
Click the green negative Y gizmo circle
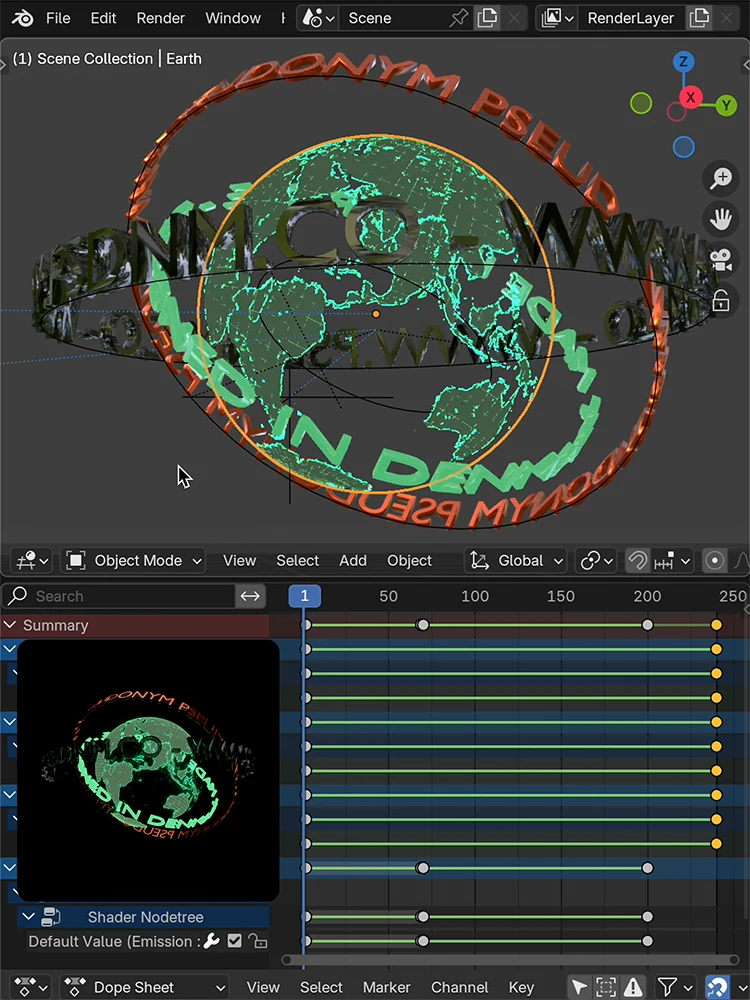pos(641,103)
